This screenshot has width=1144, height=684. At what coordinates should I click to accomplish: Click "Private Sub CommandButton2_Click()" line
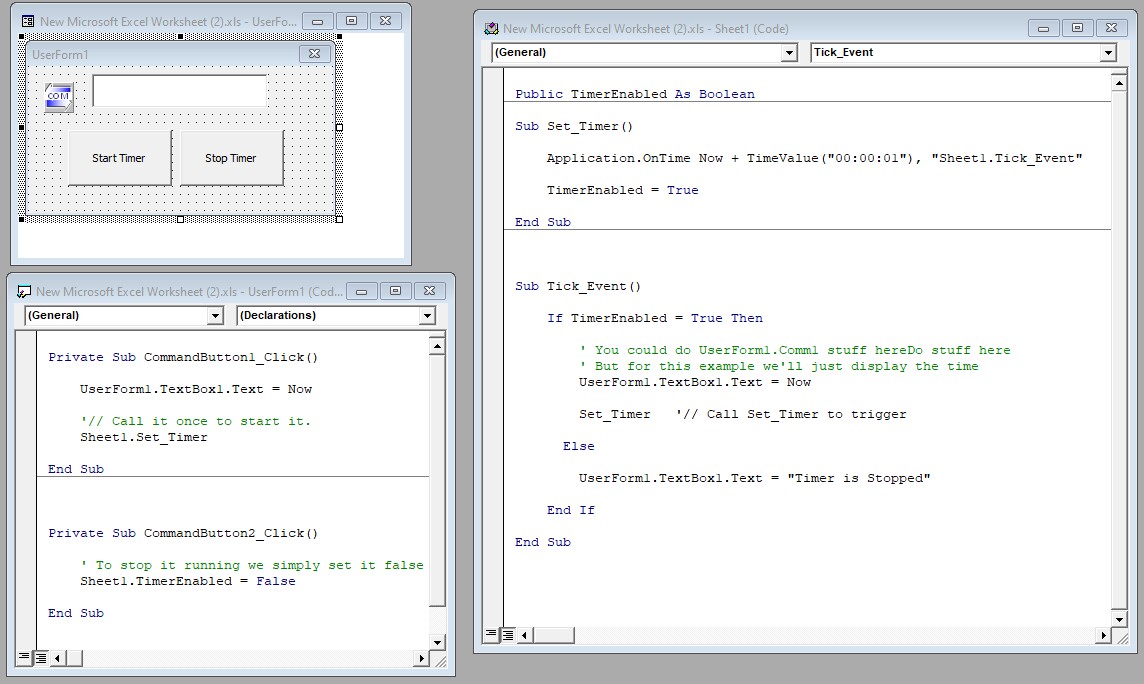[183, 534]
